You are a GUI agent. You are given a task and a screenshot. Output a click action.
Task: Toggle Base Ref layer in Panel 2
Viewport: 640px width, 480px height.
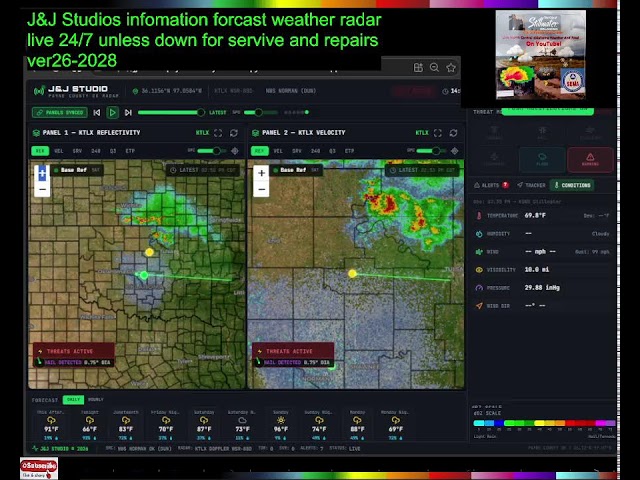pyautogui.click(x=297, y=170)
